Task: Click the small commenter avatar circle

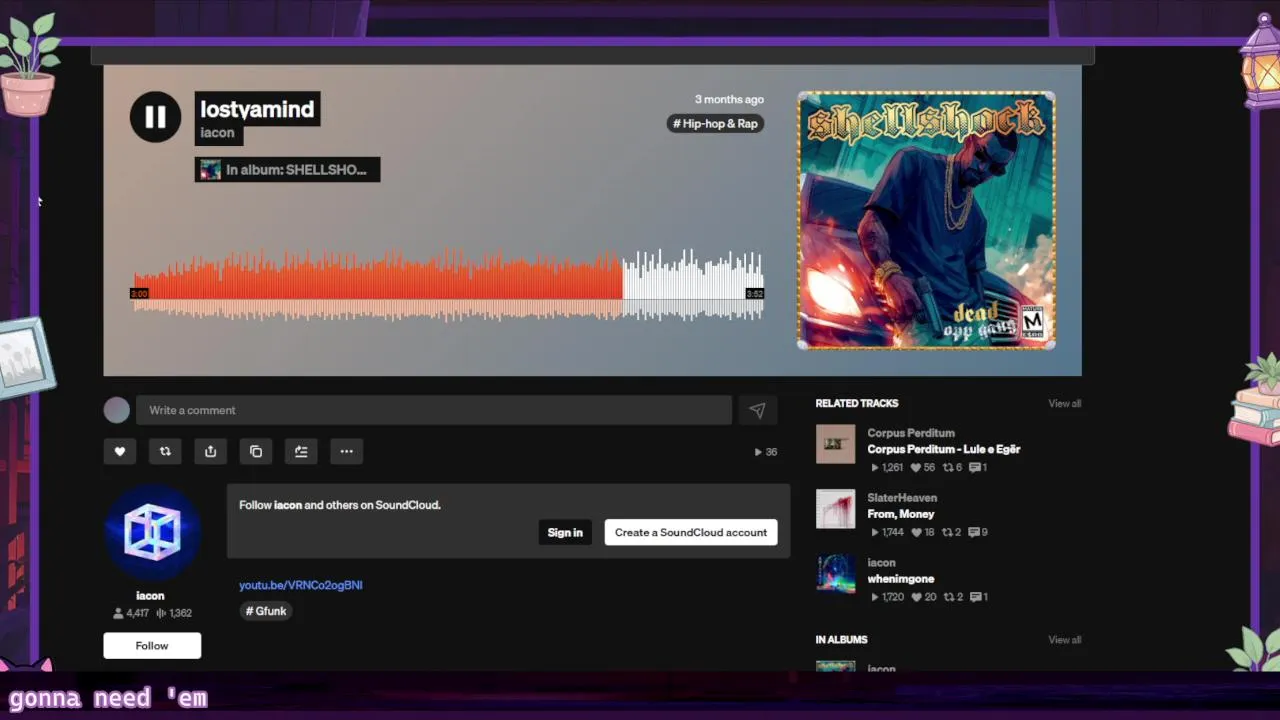Action: [x=117, y=410]
